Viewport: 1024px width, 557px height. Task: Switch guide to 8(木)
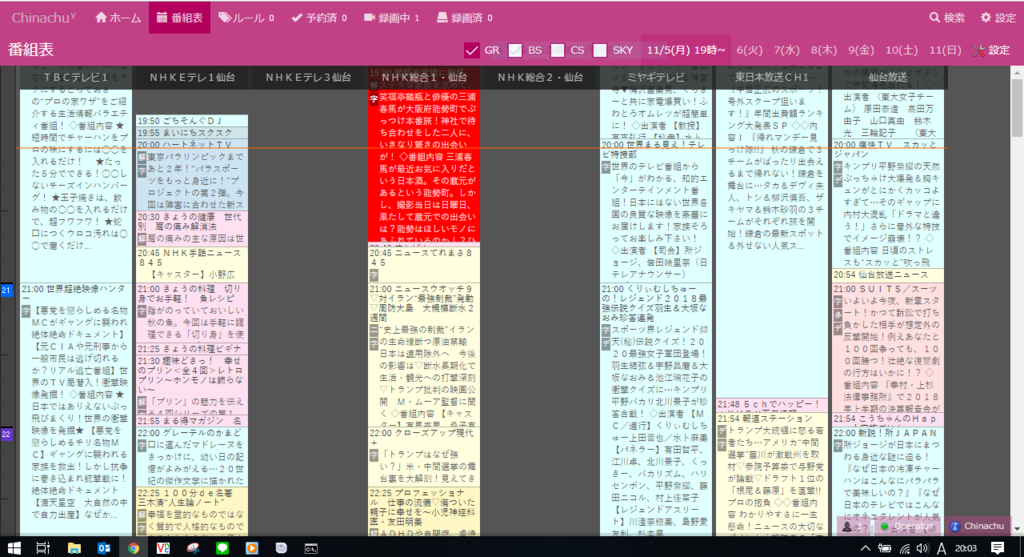[824, 50]
